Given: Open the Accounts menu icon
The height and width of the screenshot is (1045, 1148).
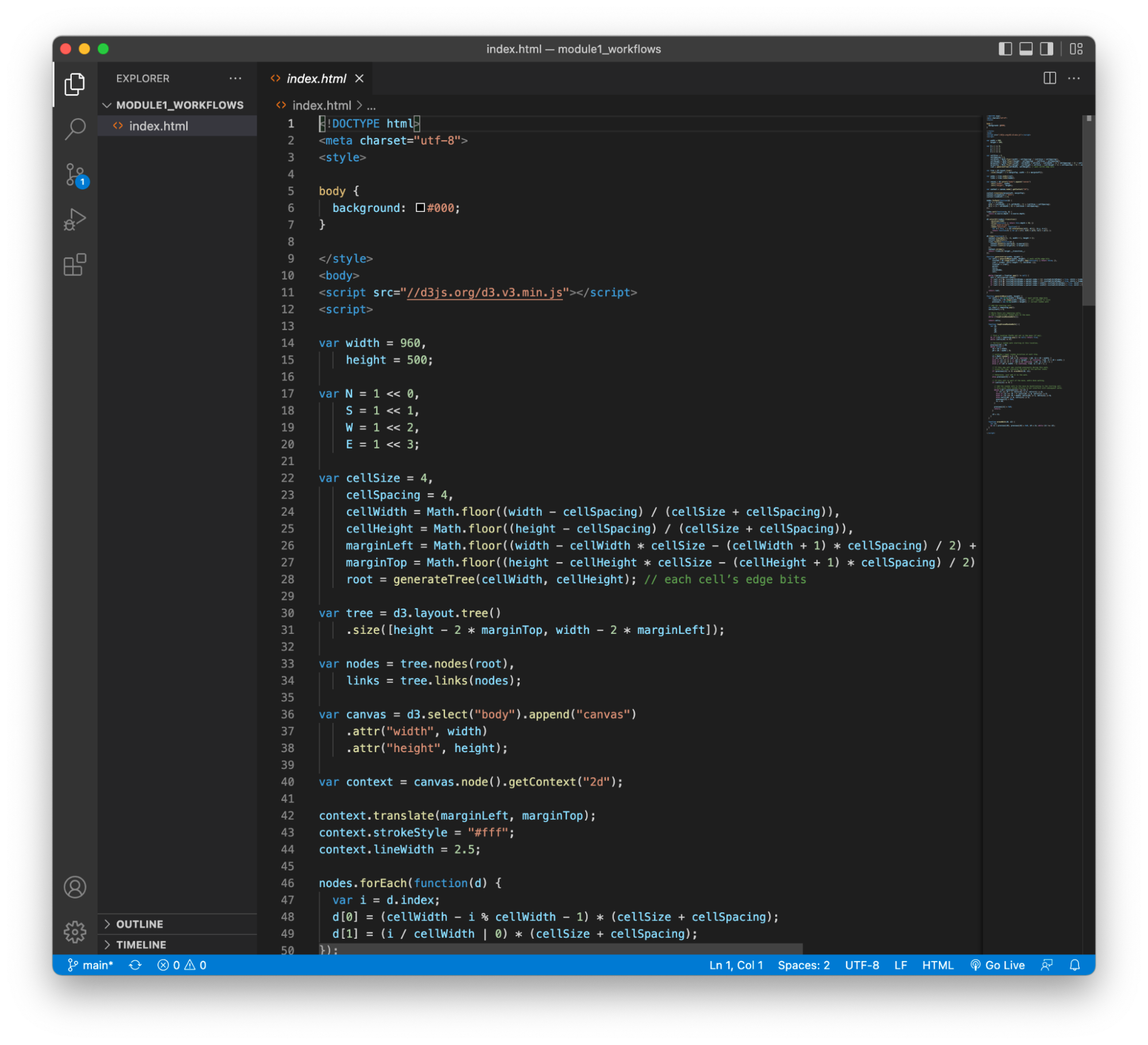Looking at the screenshot, I should pyautogui.click(x=75, y=887).
